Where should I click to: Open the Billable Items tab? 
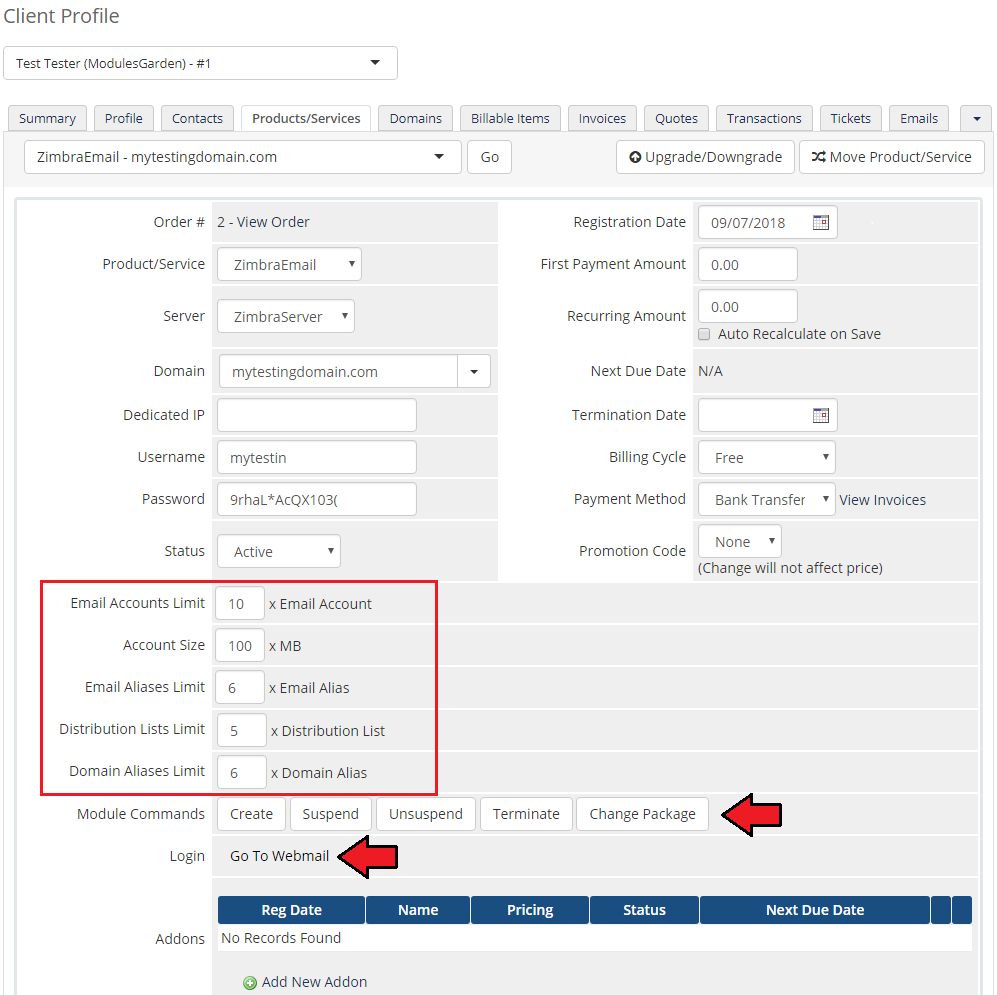(x=510, y=118)
